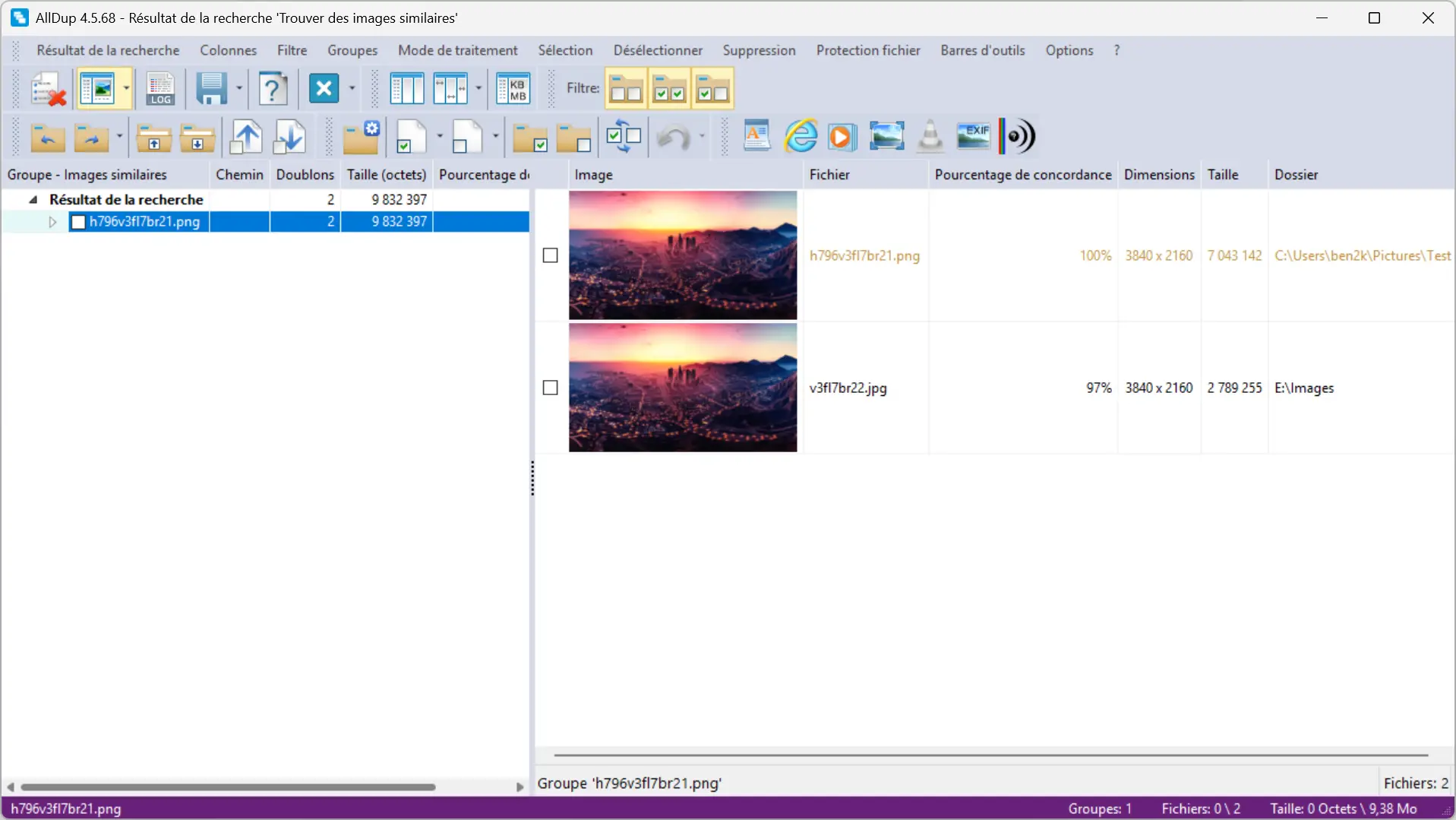Click the delete search result icon
1456x820 pixels.
(49, 89)
